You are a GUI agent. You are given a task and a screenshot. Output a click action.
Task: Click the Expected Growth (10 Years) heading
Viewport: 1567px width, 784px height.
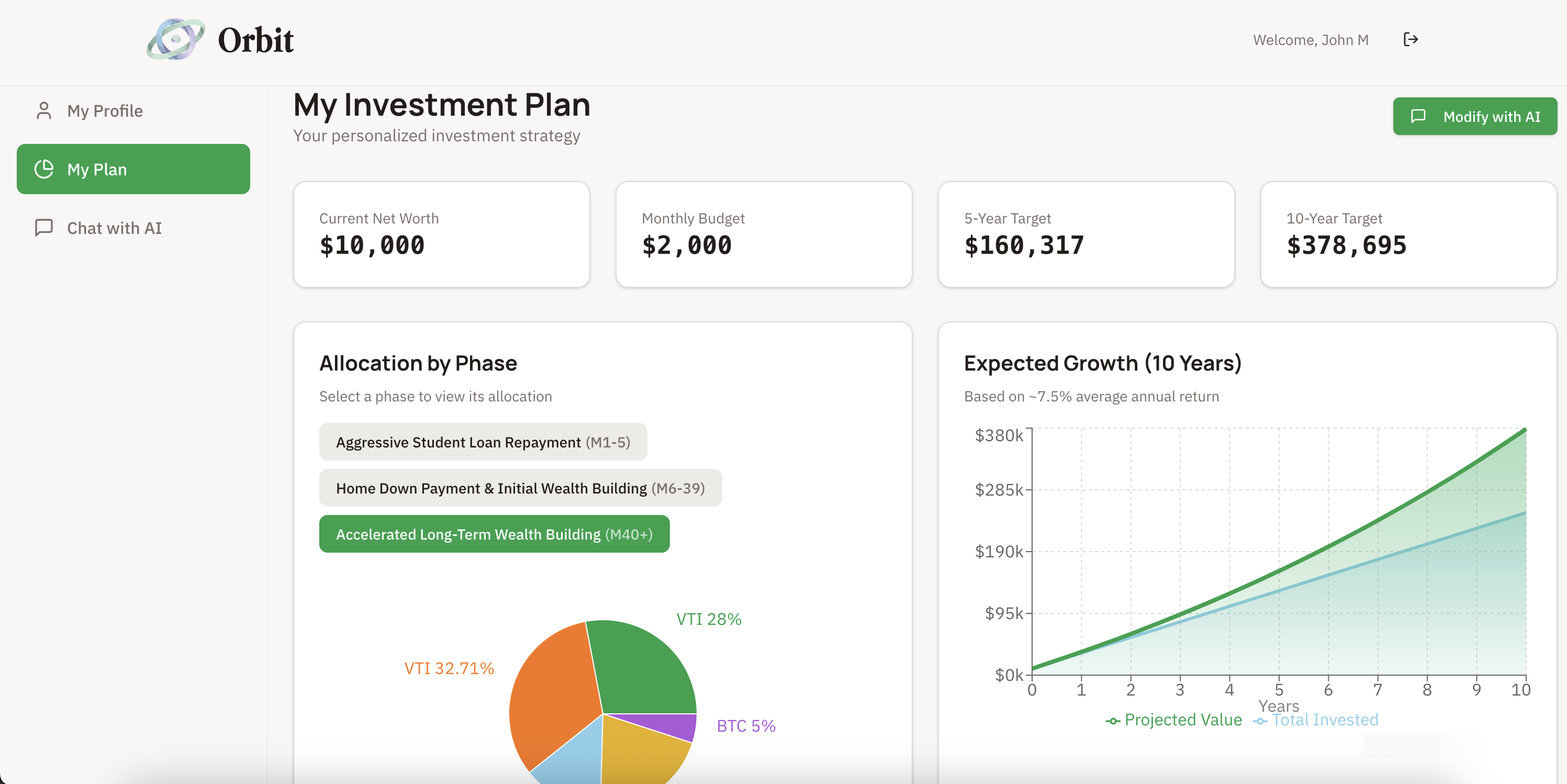tap(1102, 363)
